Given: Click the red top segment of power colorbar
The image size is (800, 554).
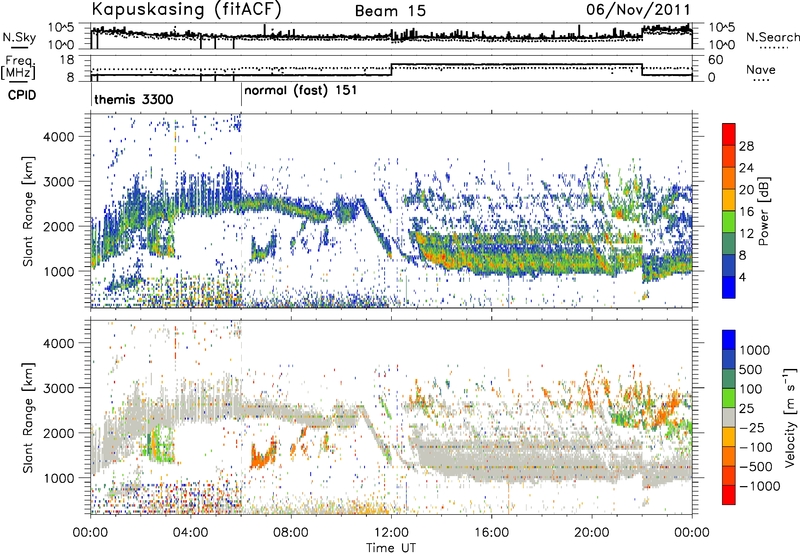Looking at the screenshot, I should click(729, 133).
